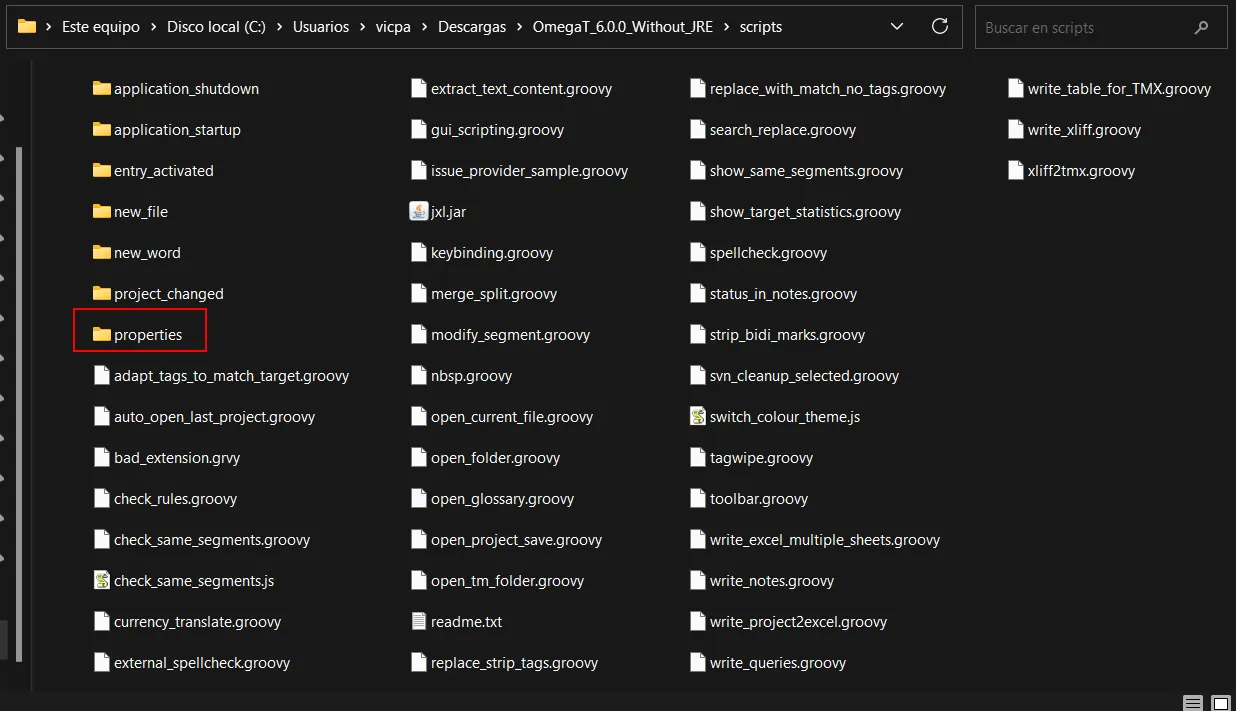Refresh the scripts folder view
Screen dimensions: 1236x711
click(939, 27)
